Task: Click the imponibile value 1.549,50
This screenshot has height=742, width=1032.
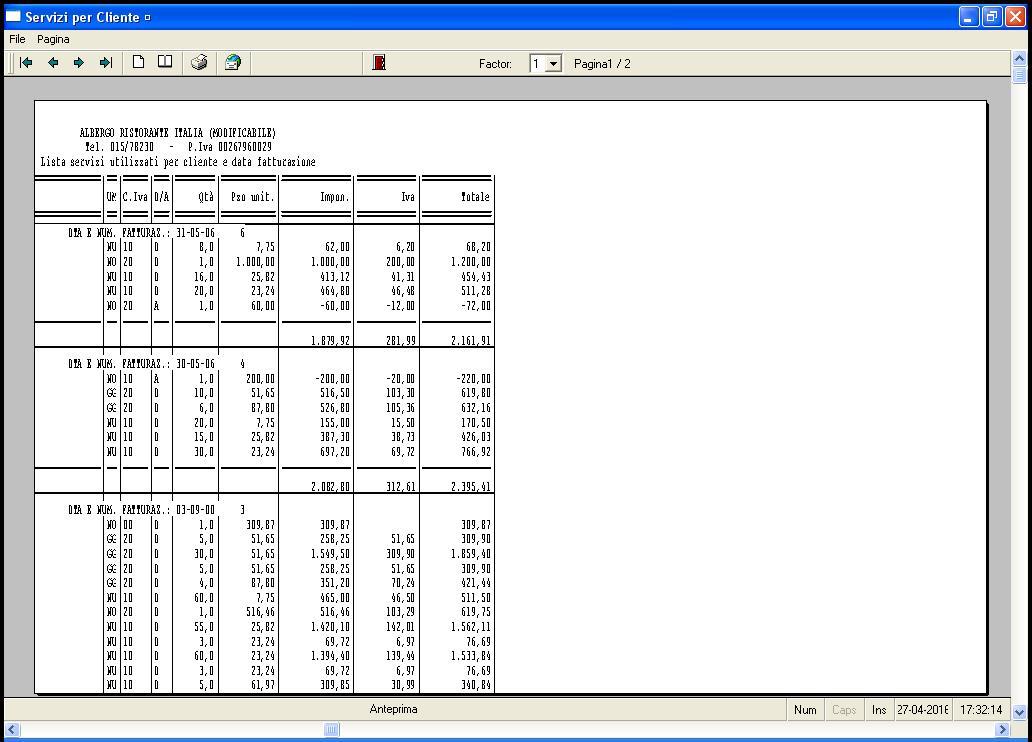Action: pos(330,554)
